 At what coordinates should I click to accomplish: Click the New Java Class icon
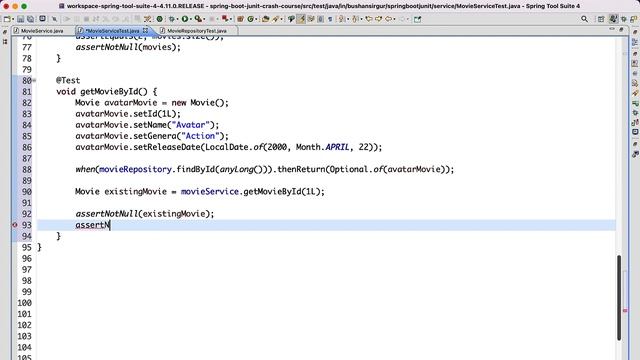click(x=250, y=19)
